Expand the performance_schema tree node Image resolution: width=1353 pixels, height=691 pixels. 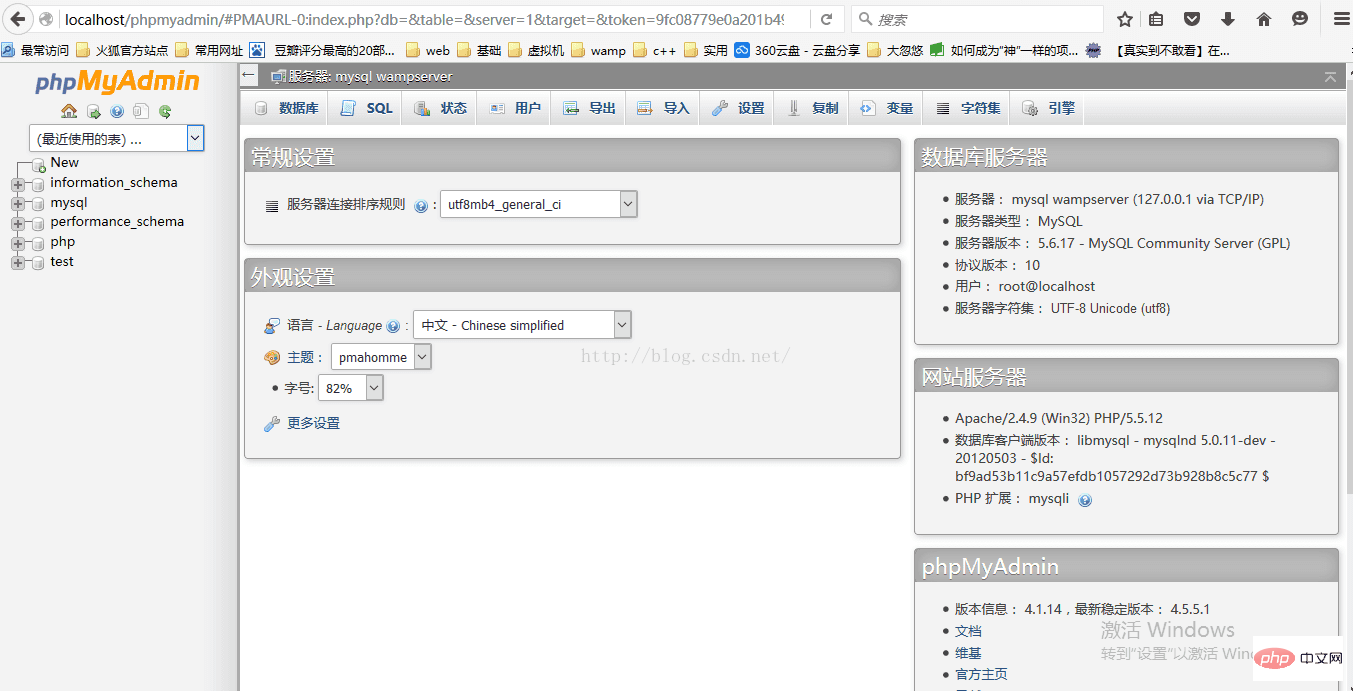tap(17, 223)
